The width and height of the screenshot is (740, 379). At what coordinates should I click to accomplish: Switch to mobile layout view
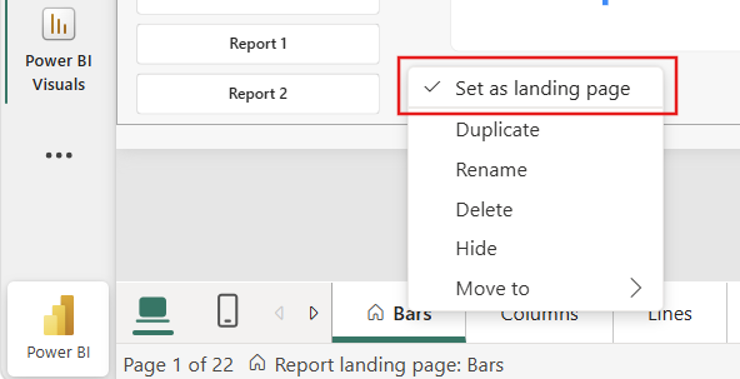point(228,311)
